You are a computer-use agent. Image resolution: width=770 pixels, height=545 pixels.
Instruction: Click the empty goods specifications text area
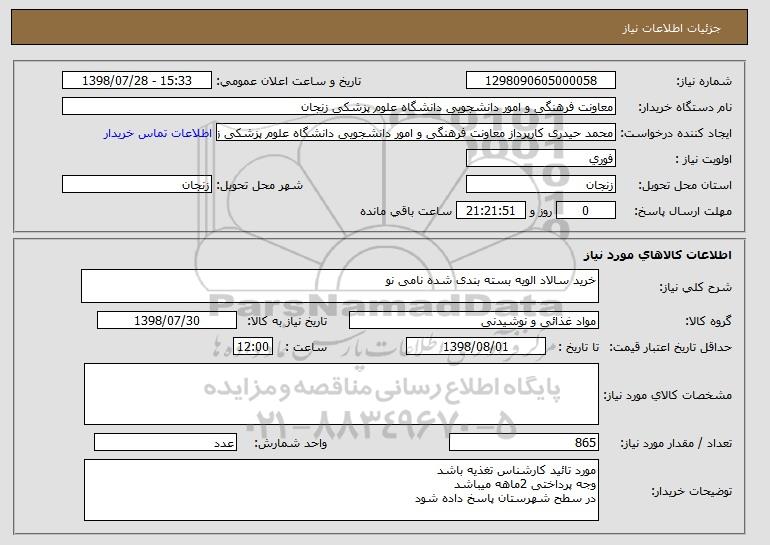click(x=341, y=394)
